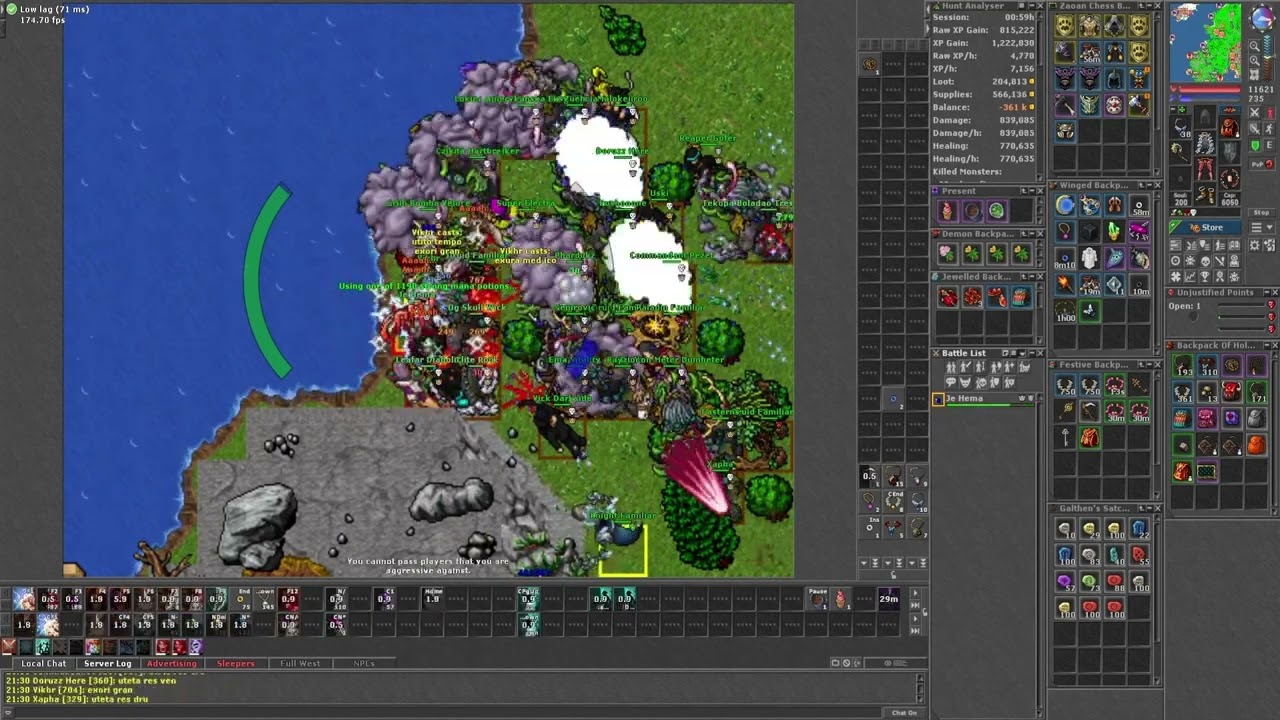Select the key in Festive Backpack

1065,437
